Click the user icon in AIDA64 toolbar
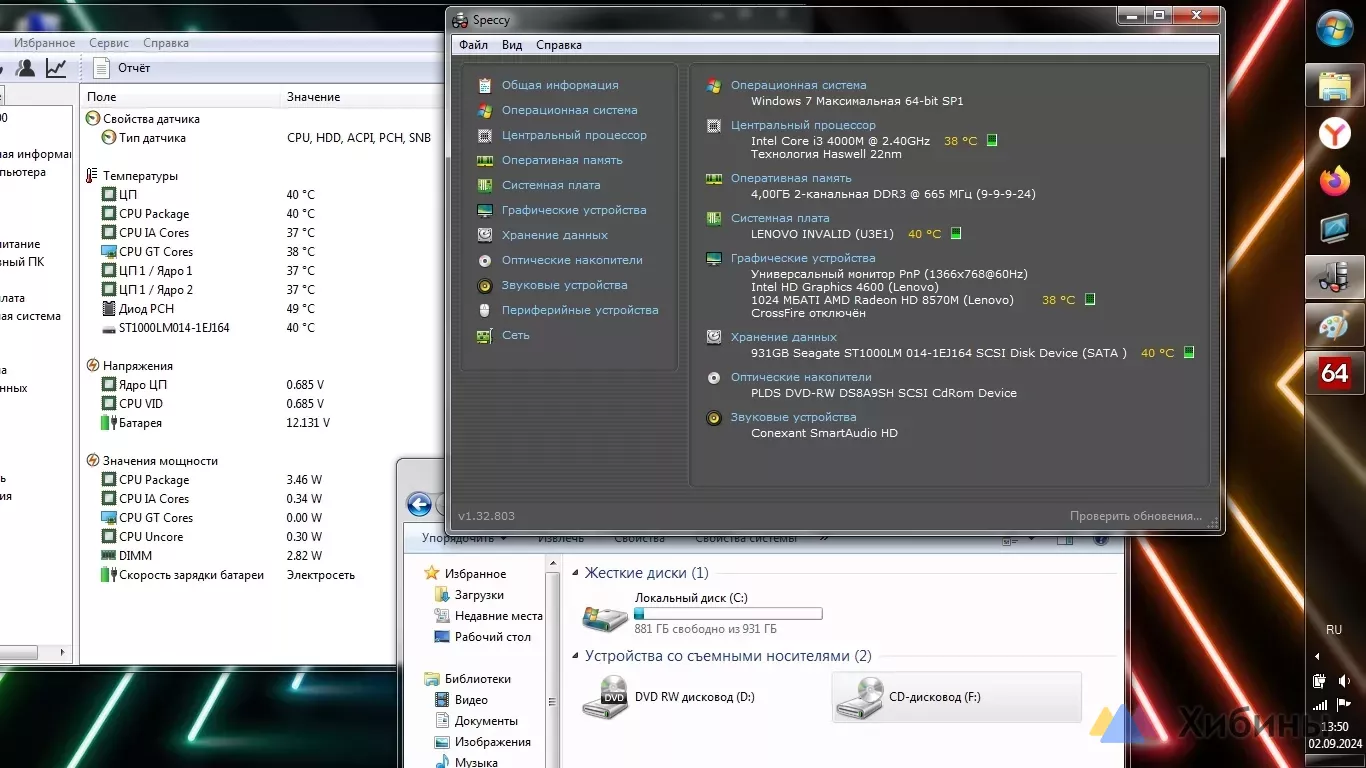 pyautogui.click(x=26, y=68)
